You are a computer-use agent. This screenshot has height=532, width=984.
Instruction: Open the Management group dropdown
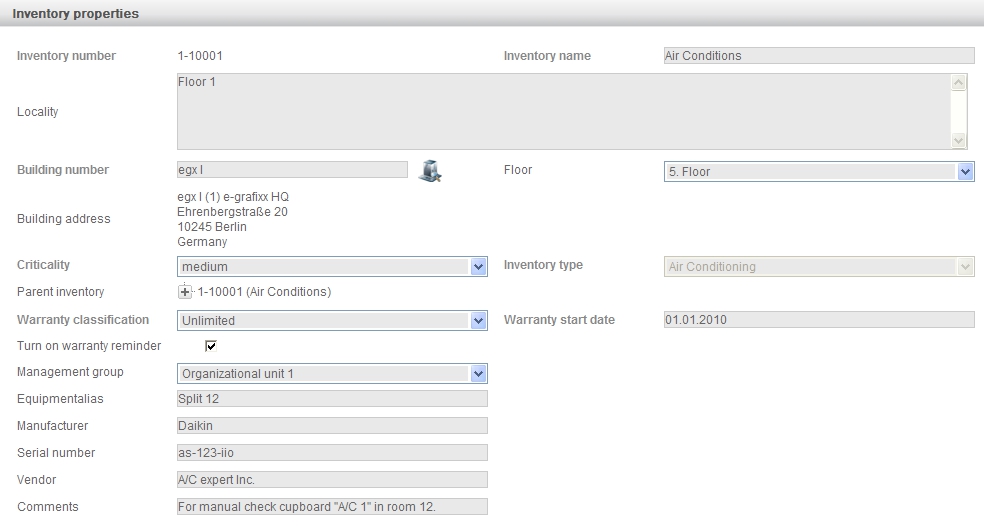point(332,374)
